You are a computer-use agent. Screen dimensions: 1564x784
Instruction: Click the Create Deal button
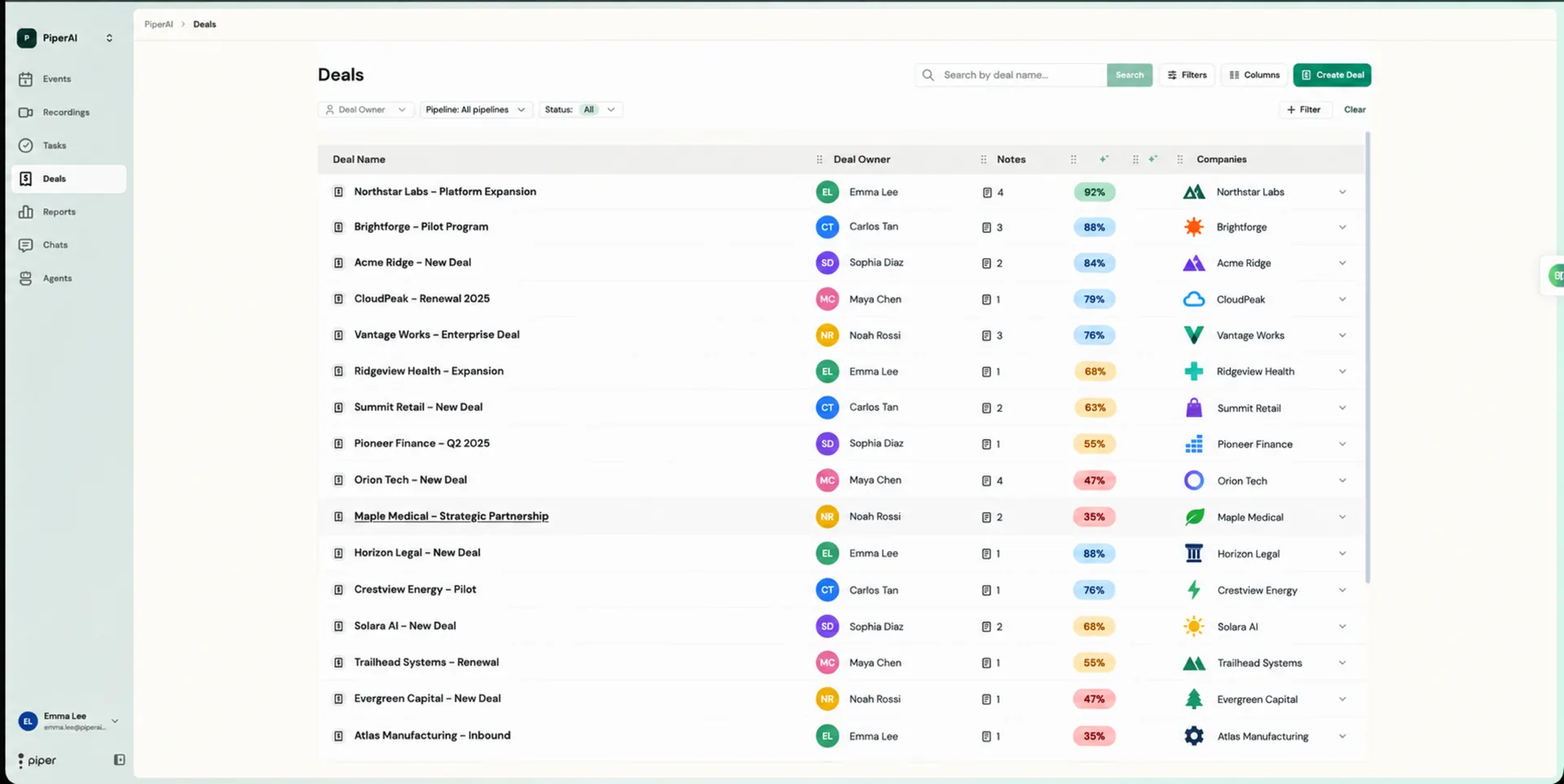click(1332, 75)
